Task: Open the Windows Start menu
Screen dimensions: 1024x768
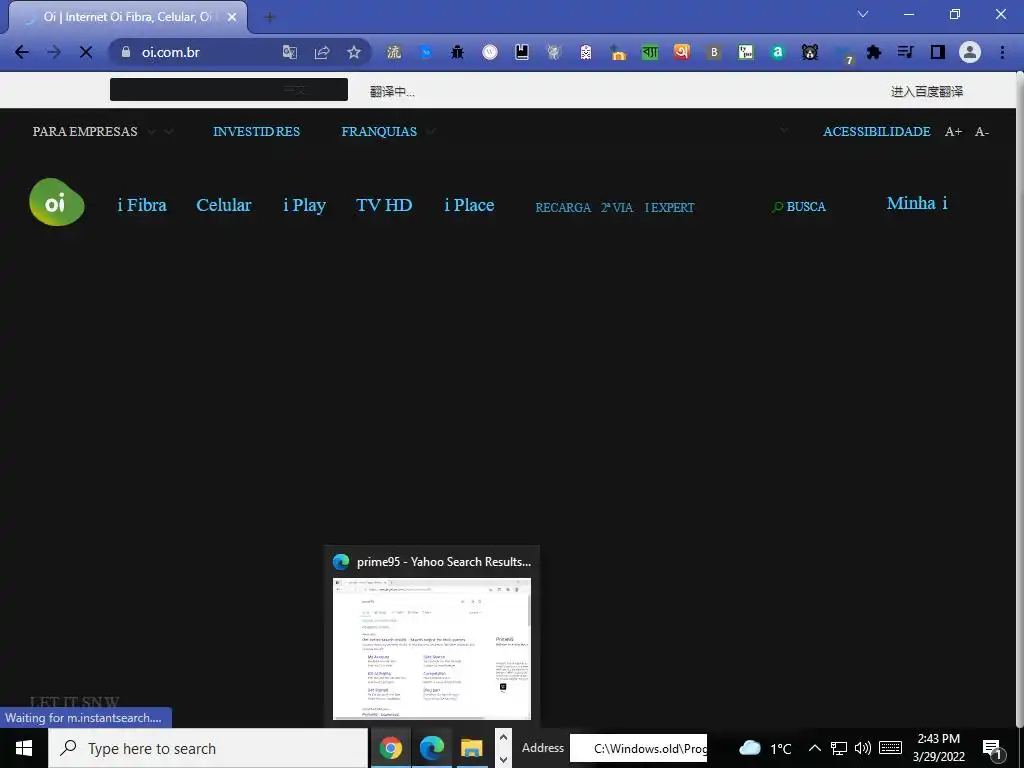Action: coord(24,748)
